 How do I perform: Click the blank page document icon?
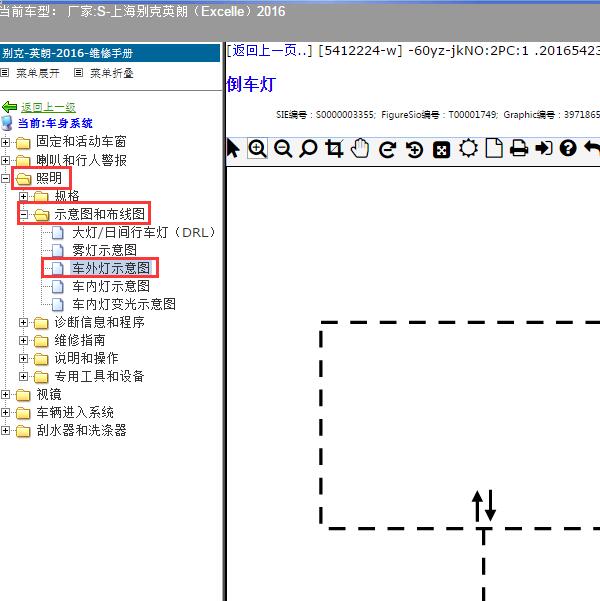tap(494, 149)
